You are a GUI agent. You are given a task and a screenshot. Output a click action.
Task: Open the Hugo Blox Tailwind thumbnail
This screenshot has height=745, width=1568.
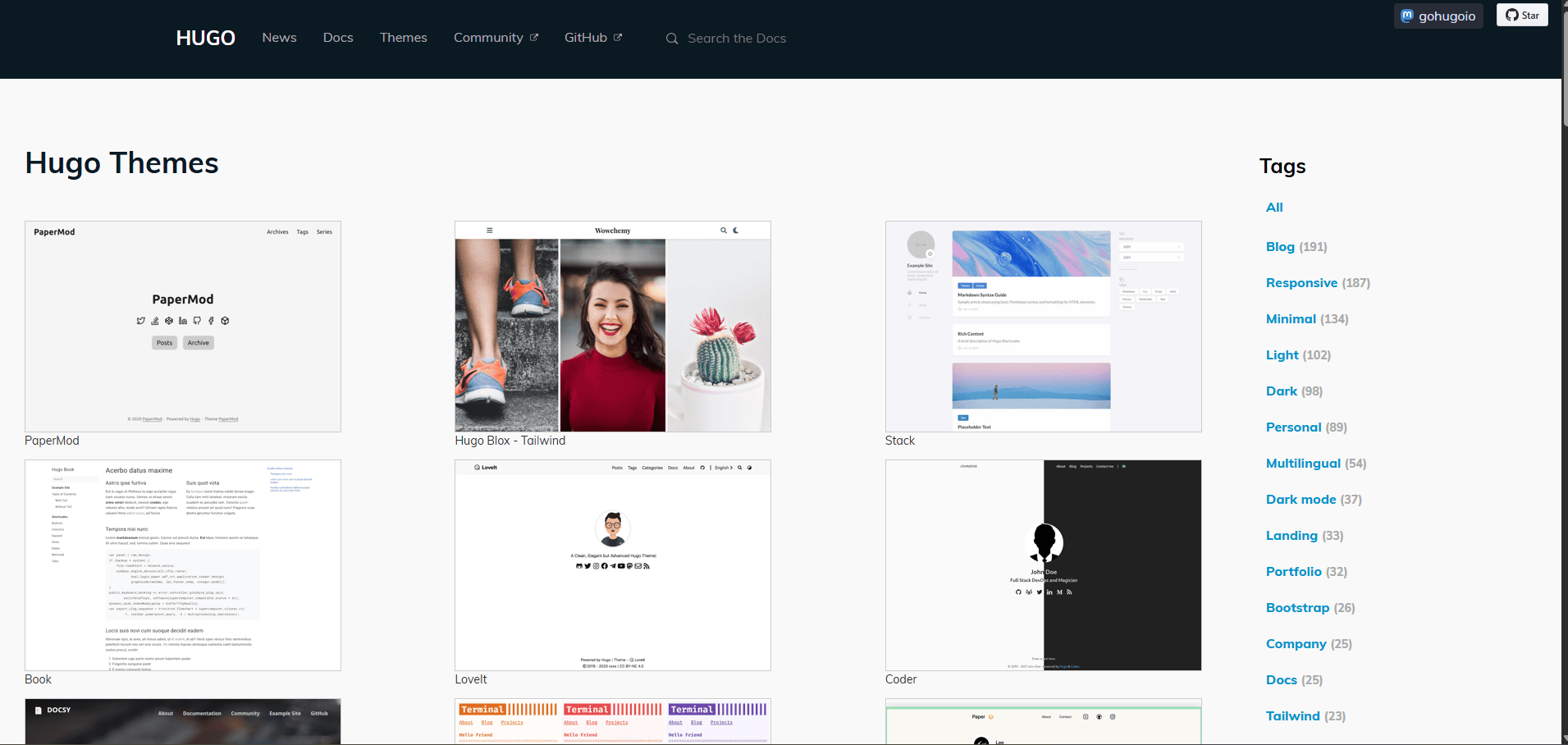point(613,327)
